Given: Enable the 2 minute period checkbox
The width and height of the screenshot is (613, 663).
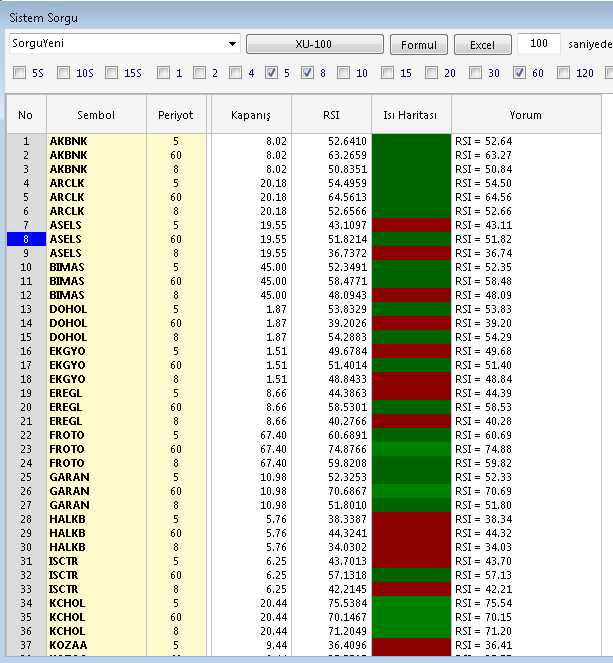Looking at the screenshot, I should point(199,73).
